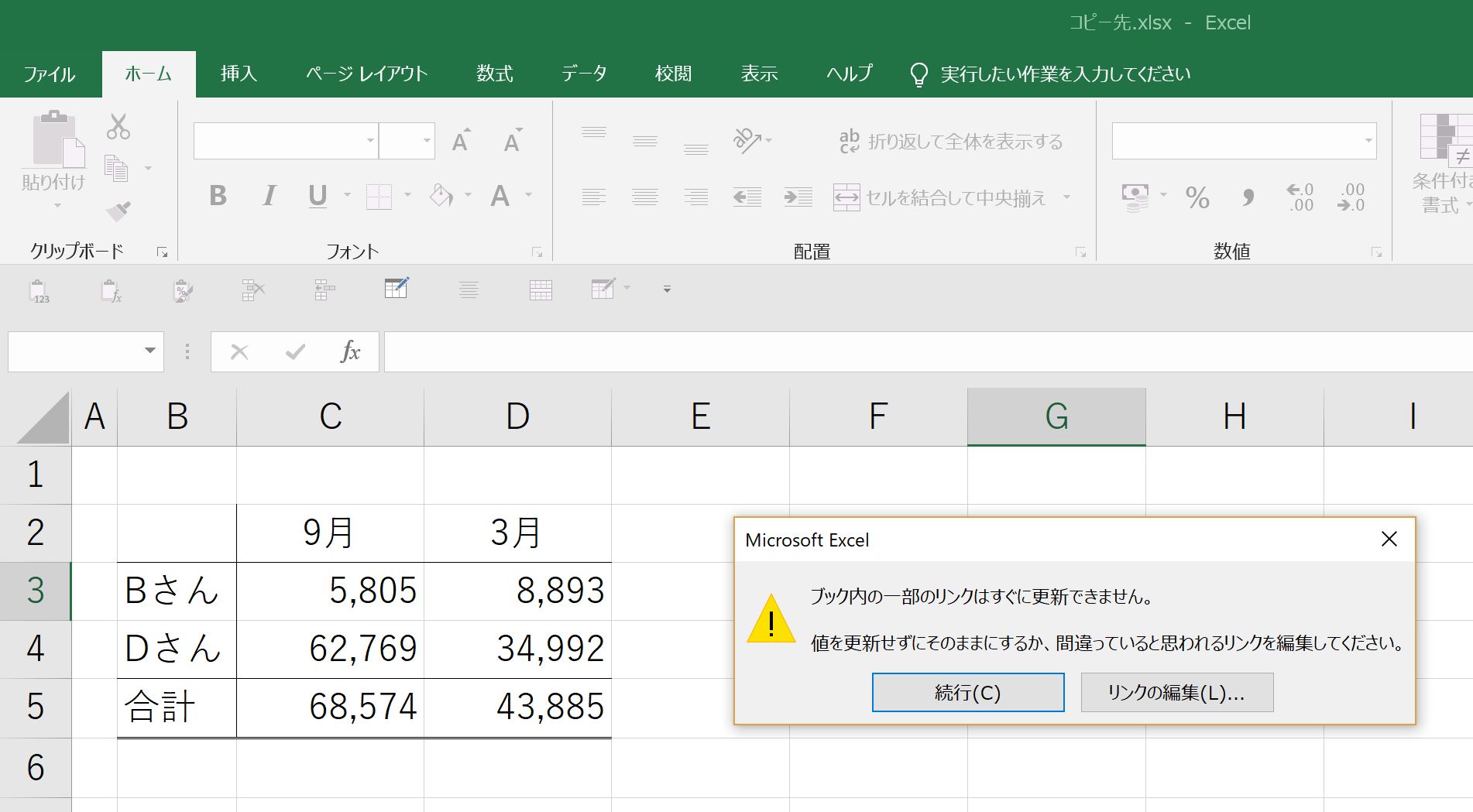Screen dimensions: 1473x812
Task: Open Font group dialog launcher
Action: tap(537, 252)
